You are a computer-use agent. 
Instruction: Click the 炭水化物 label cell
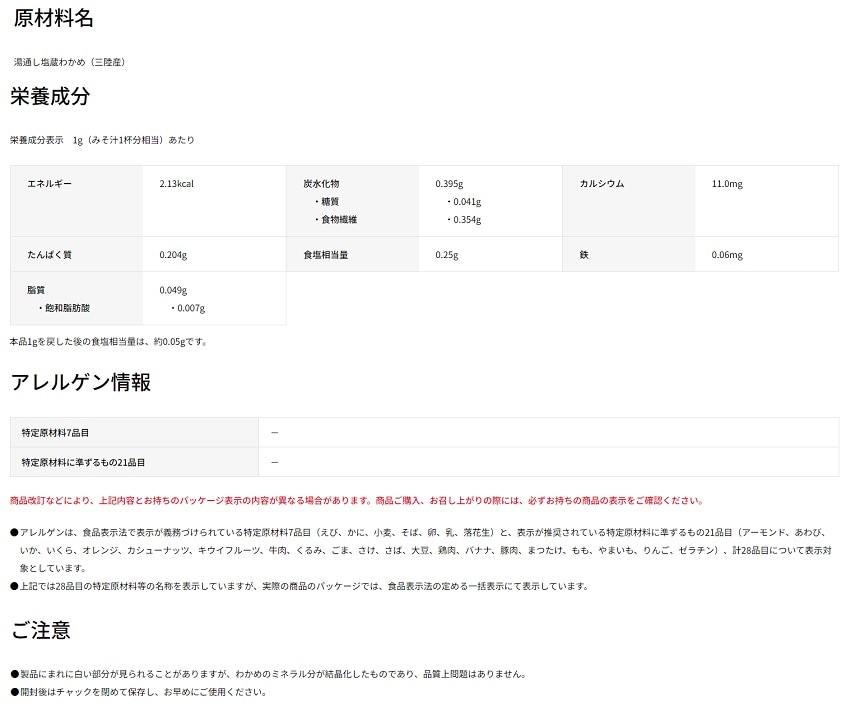321,184
